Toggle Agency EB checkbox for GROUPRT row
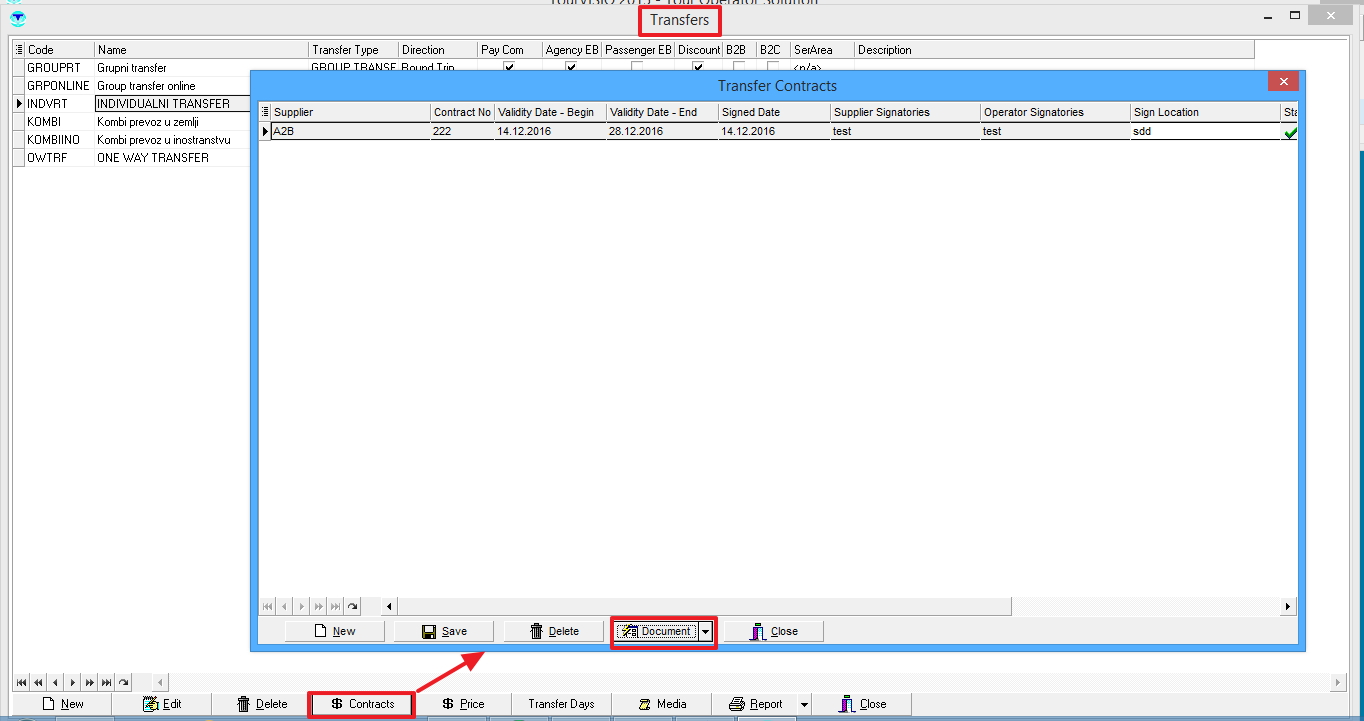This screenshot has width=1364, height=721. pos(571,68)
